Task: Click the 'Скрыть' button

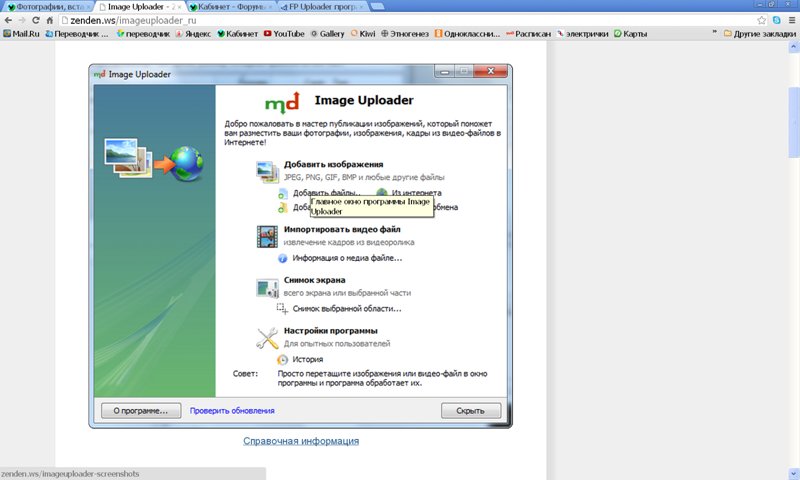Action: pyautogui.click(x=471, y=411)
